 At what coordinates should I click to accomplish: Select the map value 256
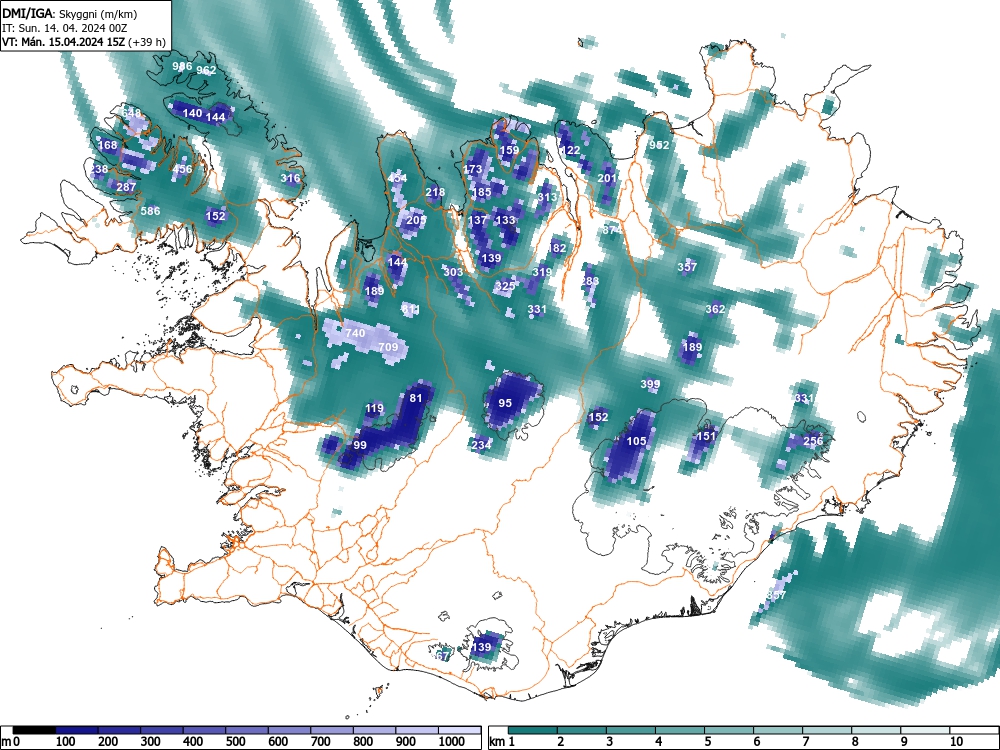(x=813, y=441)
